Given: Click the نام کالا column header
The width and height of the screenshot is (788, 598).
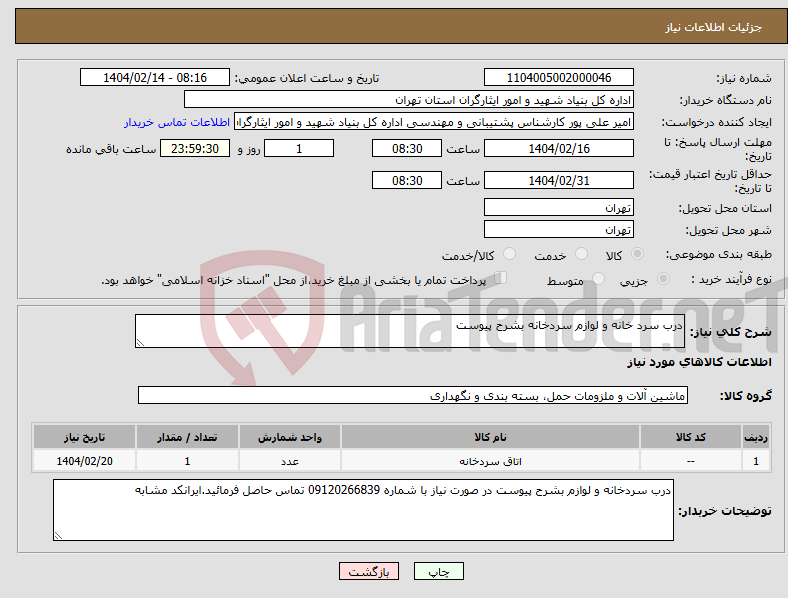Looking at the screenshot, I should pyautogui.click(x=490, y=437).
